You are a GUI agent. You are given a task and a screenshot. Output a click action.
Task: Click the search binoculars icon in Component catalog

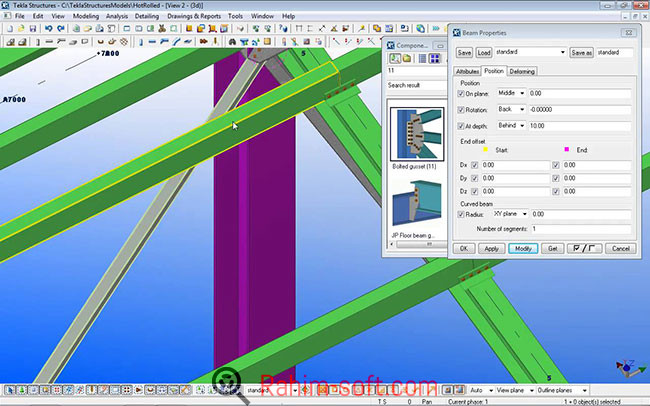click(x=394, y=59)
